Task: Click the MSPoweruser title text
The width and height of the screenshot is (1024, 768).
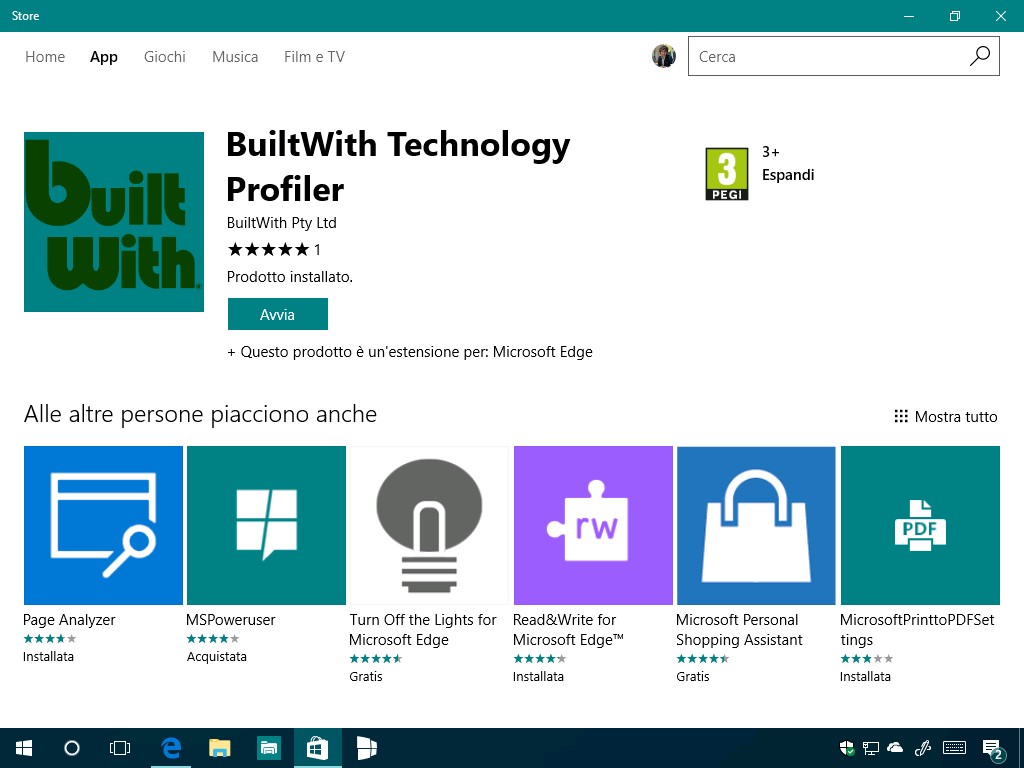Action: pos(231,620)
